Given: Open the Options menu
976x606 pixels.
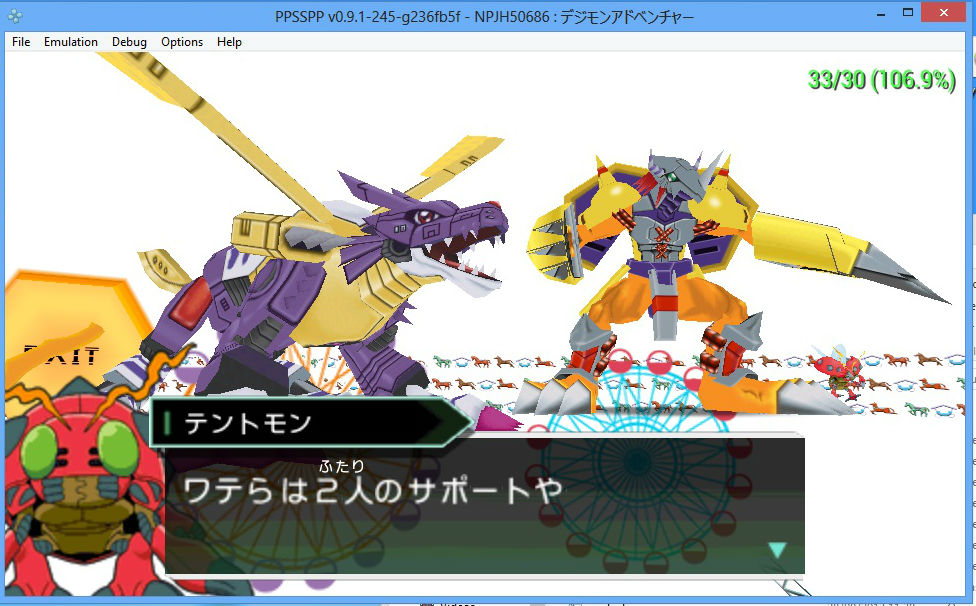Looking at the screenshot, I should point(182,42).
